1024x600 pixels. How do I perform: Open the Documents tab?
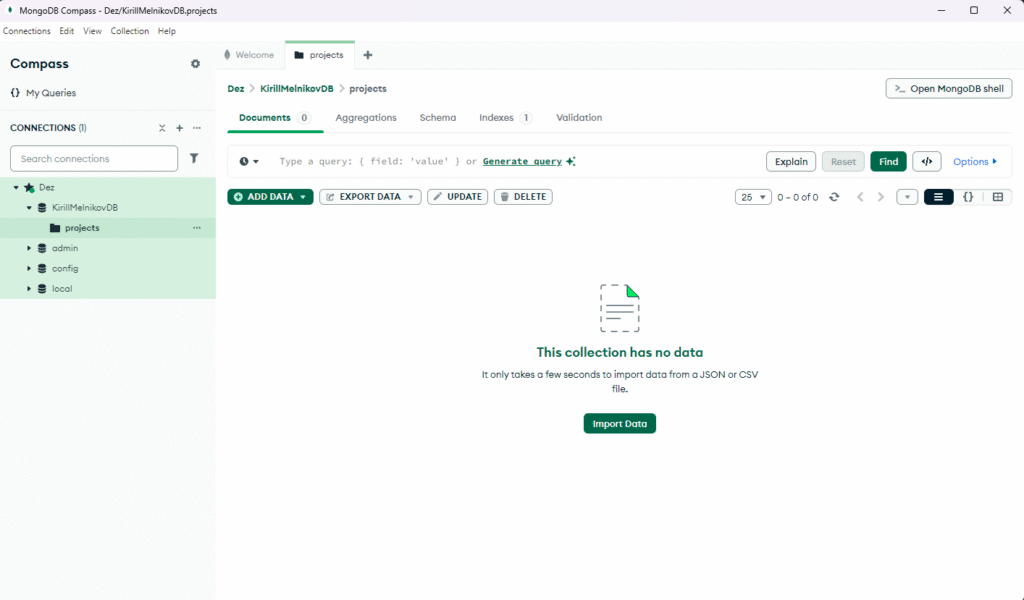coord(275,118)
